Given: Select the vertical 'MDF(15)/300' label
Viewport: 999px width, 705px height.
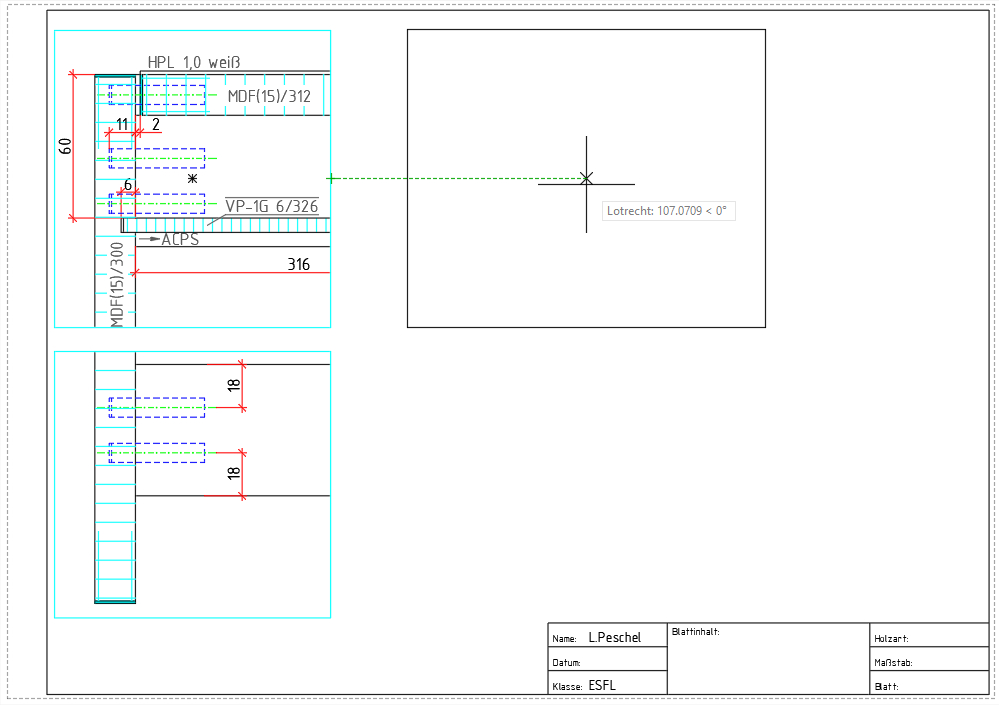Looking at the screenshot, I should tap(117, 284).
